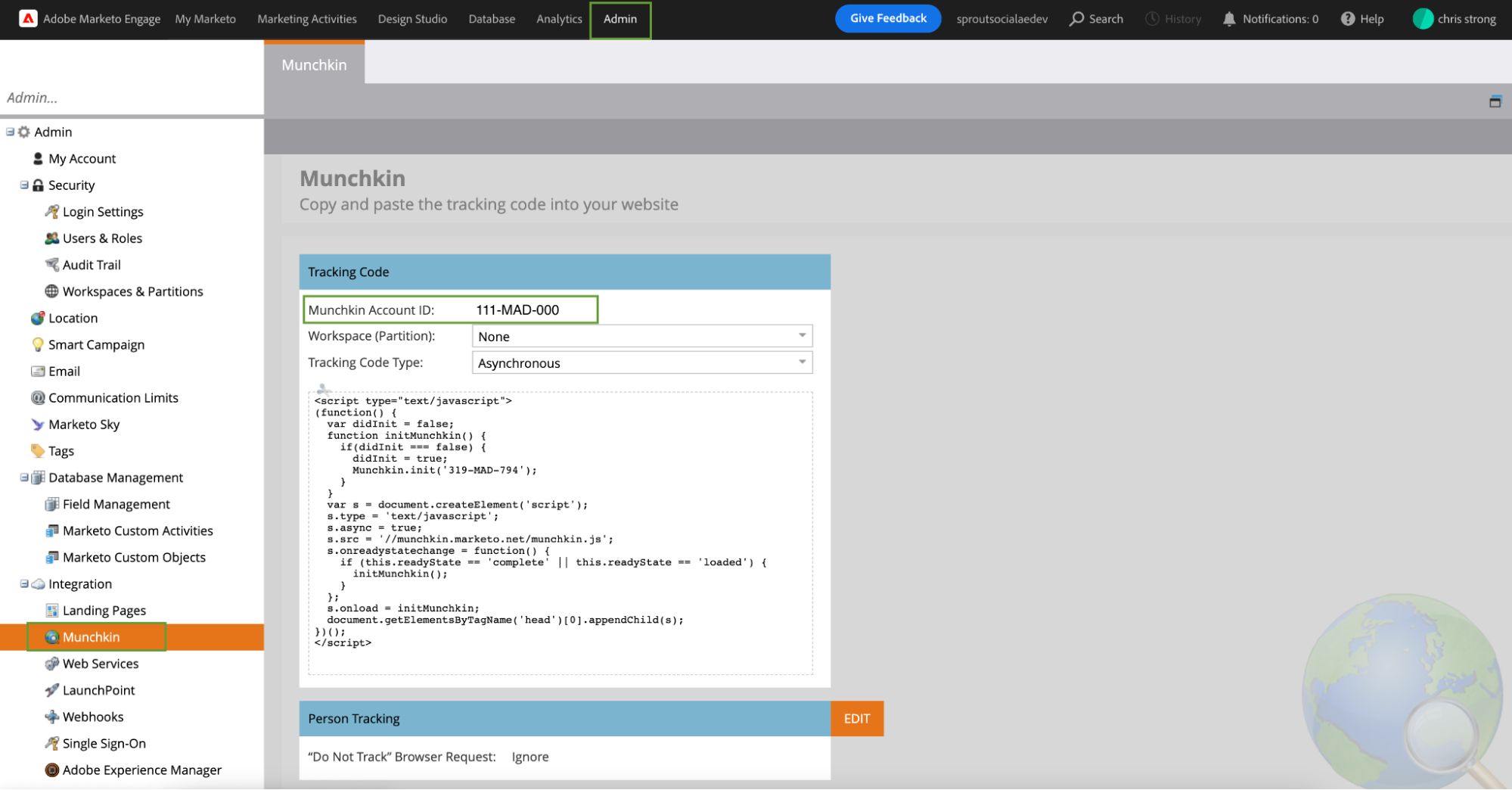1512x790 pixels.
Task: Select Users & Roles tree item
Action: (102, 238)
